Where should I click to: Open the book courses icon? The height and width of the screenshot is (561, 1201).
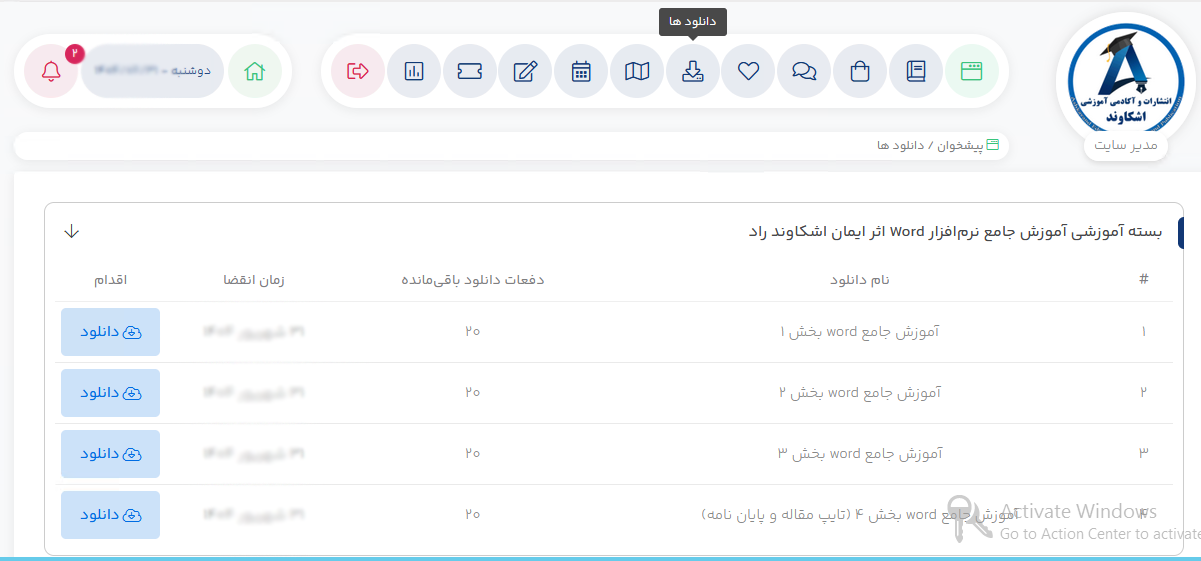coord(915,71)
